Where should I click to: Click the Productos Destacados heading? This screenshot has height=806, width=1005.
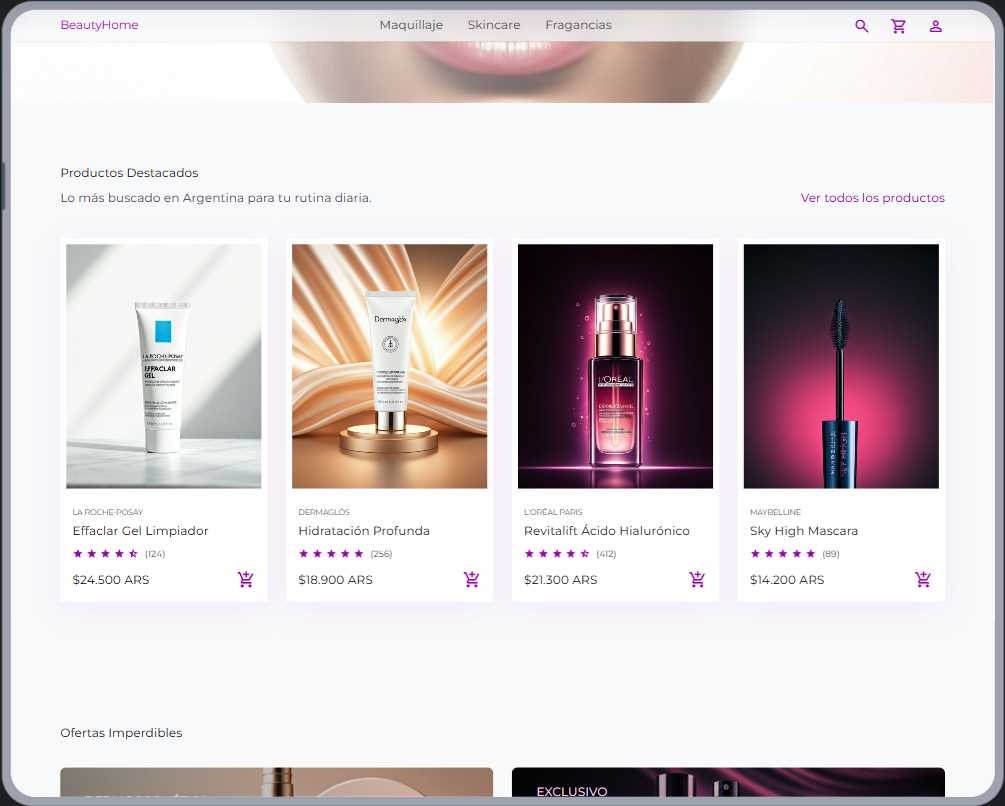(129, 173)
